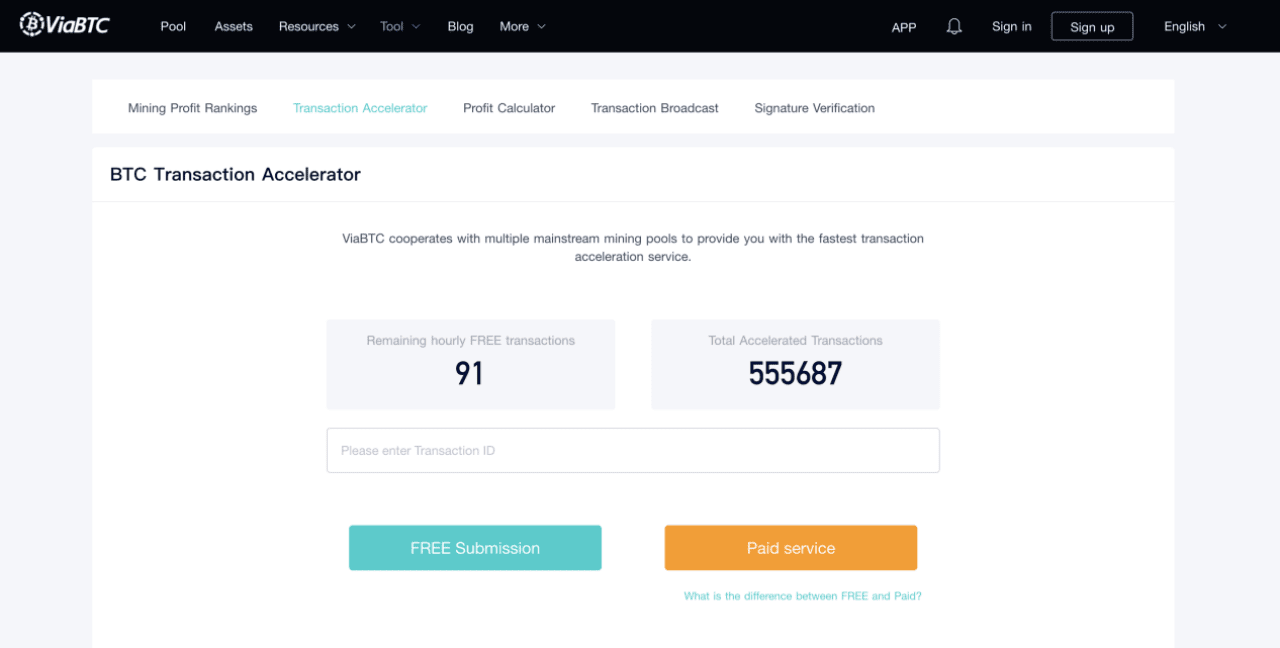1280x648 pixels.
Task: Click the Total Accelerated Transactions label
Action: pos(795,341)
